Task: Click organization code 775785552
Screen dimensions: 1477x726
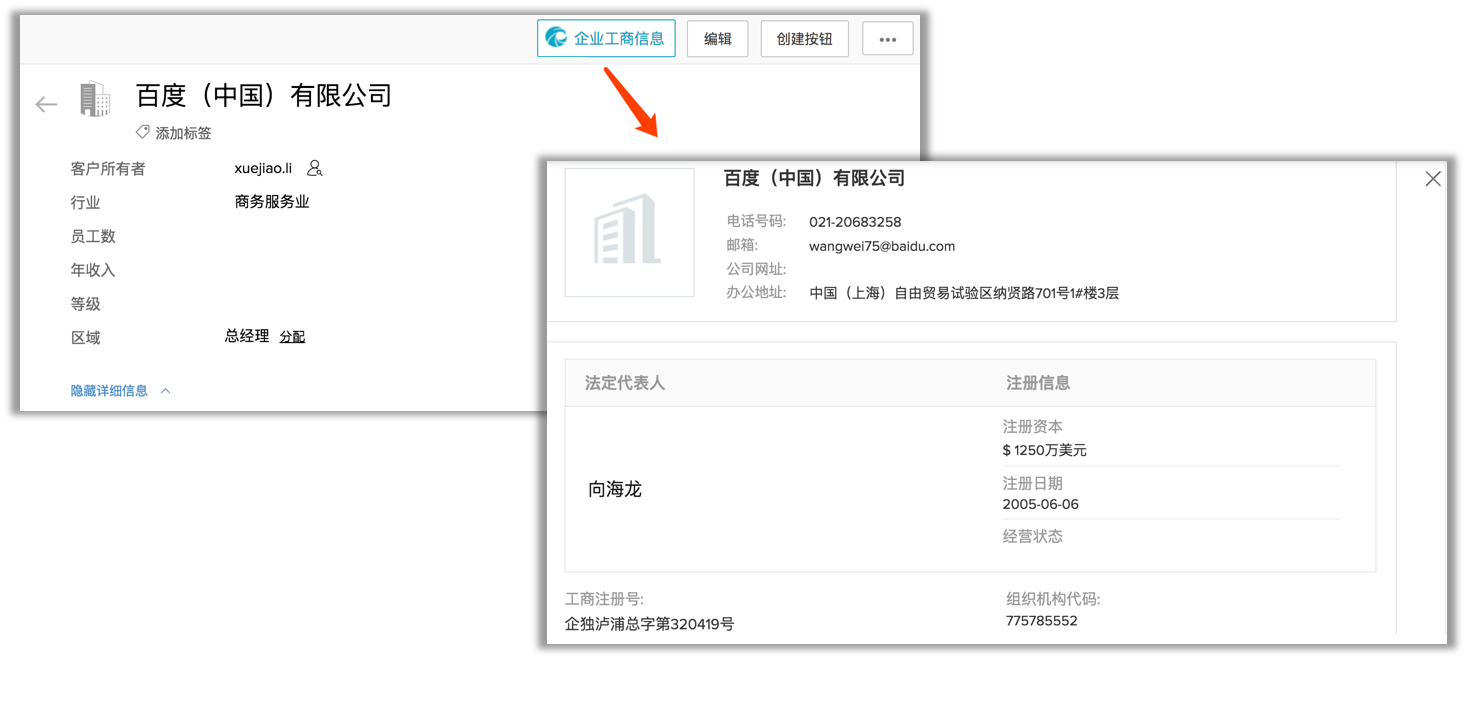Action: (1042, 621)
